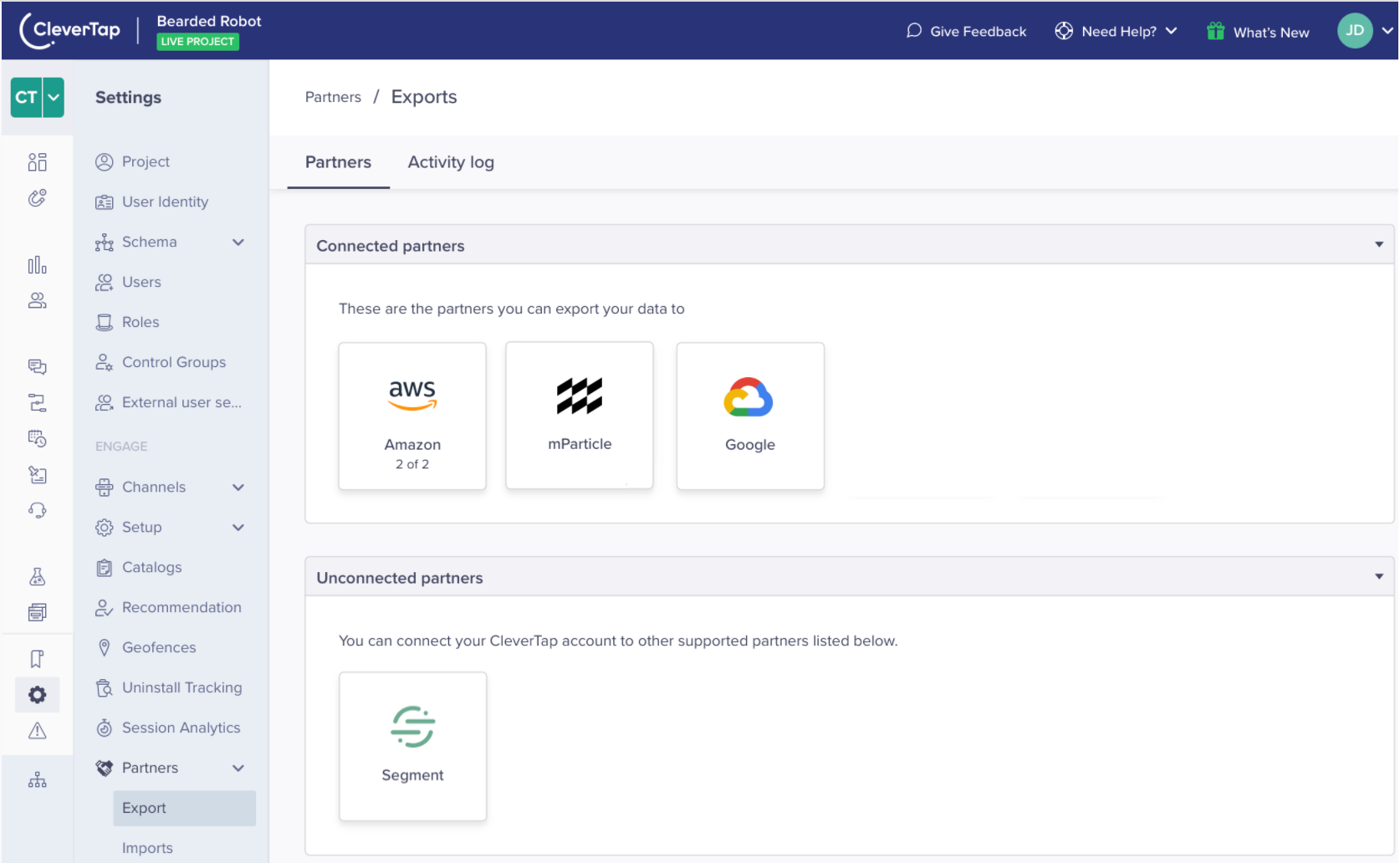Open the campaigns chat icon in rail
Viewport: 1400px width, 863px height.
click(x=38, y=367)
